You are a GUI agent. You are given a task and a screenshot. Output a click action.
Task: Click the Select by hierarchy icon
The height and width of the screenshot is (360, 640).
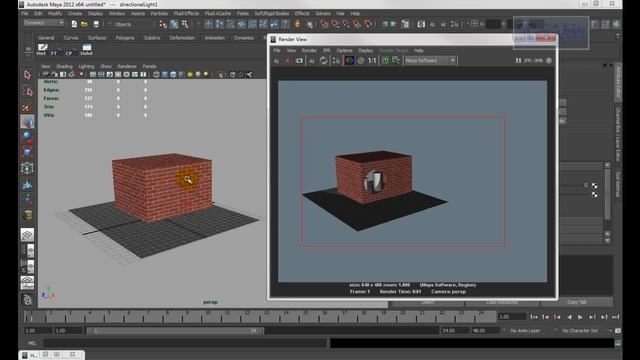tap(163, 24)
